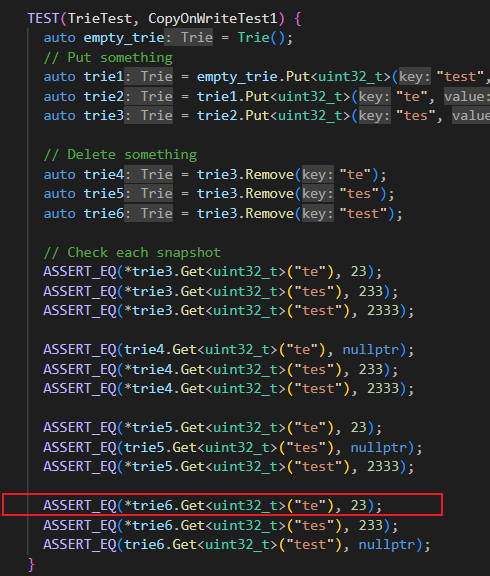Image resolution: width=490 pixels, height=576 pixels.
Task: Click the ': Trie' type hint after trie6
Action: [148, 213]
